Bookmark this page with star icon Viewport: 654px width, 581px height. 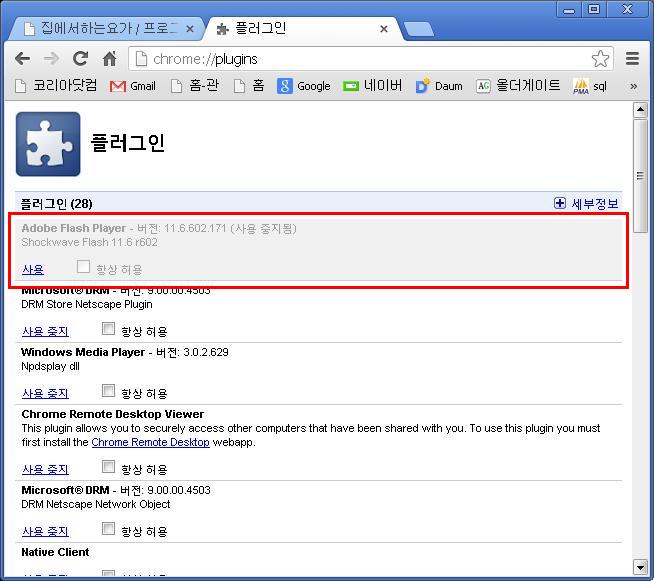pyautogui.click(x=600, y=59)
